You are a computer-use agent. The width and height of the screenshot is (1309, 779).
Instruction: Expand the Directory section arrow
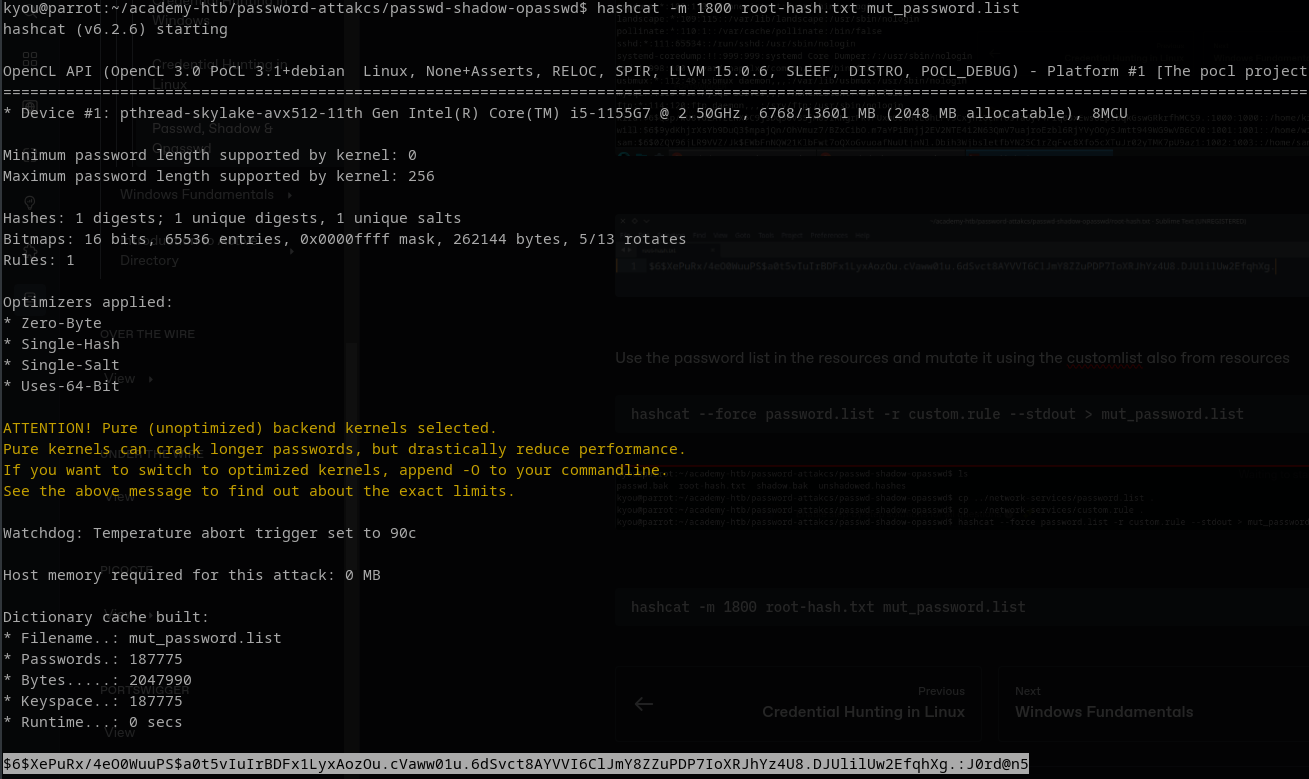pyautogui.click(x=290, y=250)
